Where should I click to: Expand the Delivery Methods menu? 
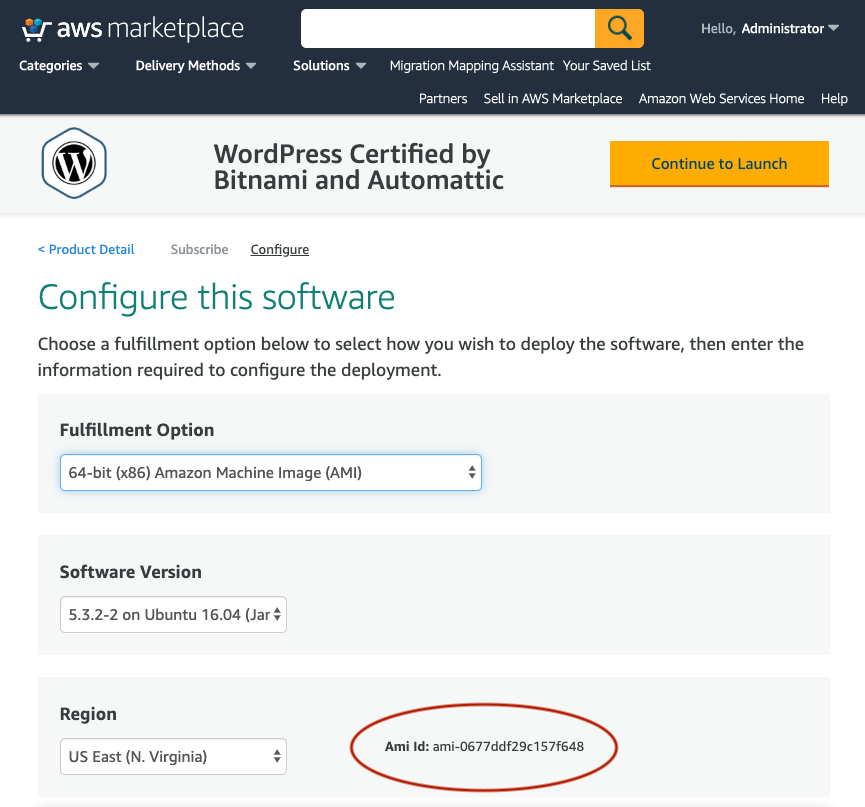[196, 66]
